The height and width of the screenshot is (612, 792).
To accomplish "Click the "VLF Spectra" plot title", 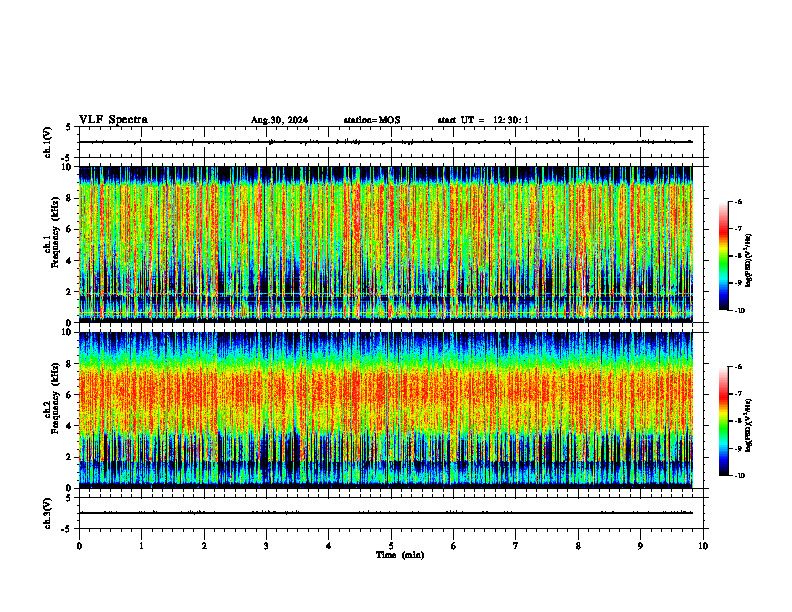I will (x=113, y=120).
